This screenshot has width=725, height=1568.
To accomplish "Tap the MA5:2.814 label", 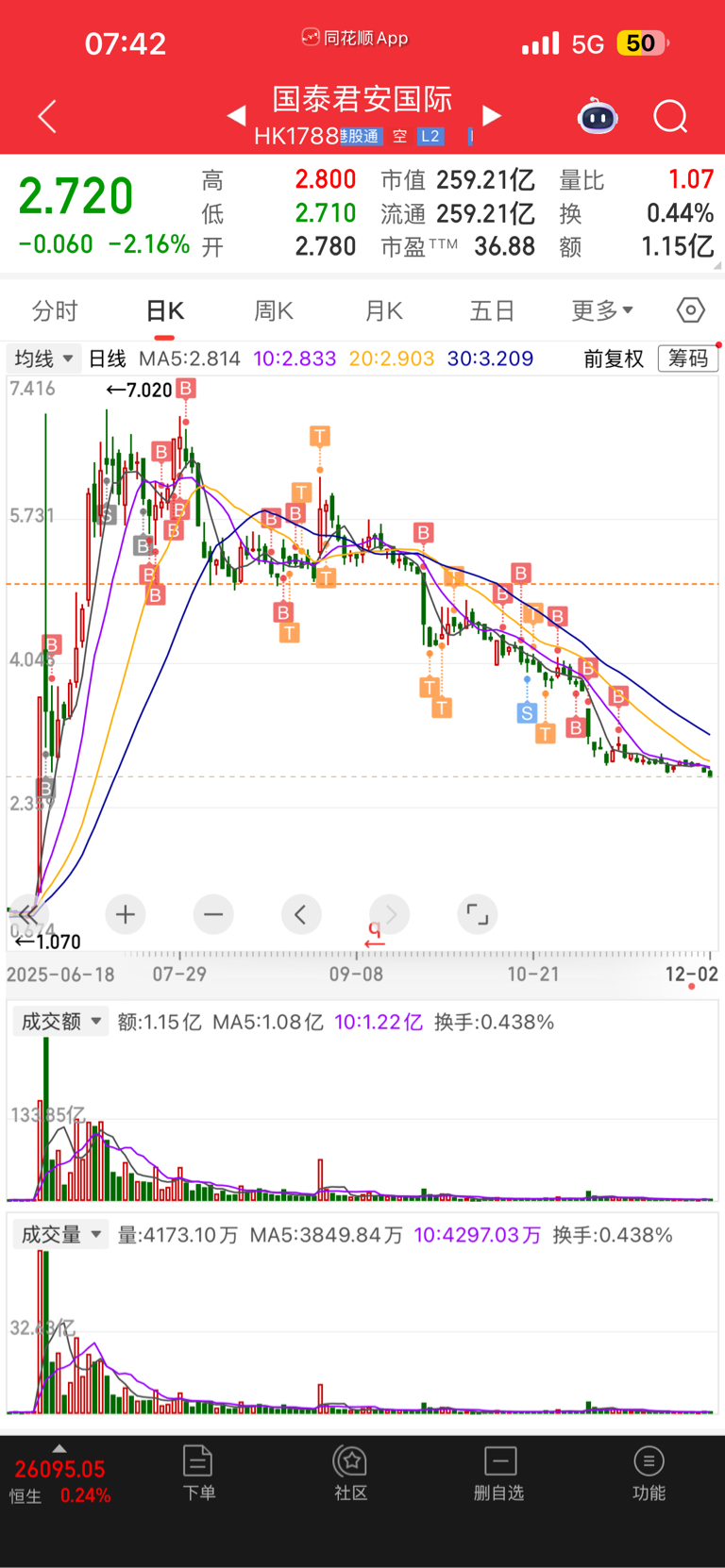I will tap(189, 359).
